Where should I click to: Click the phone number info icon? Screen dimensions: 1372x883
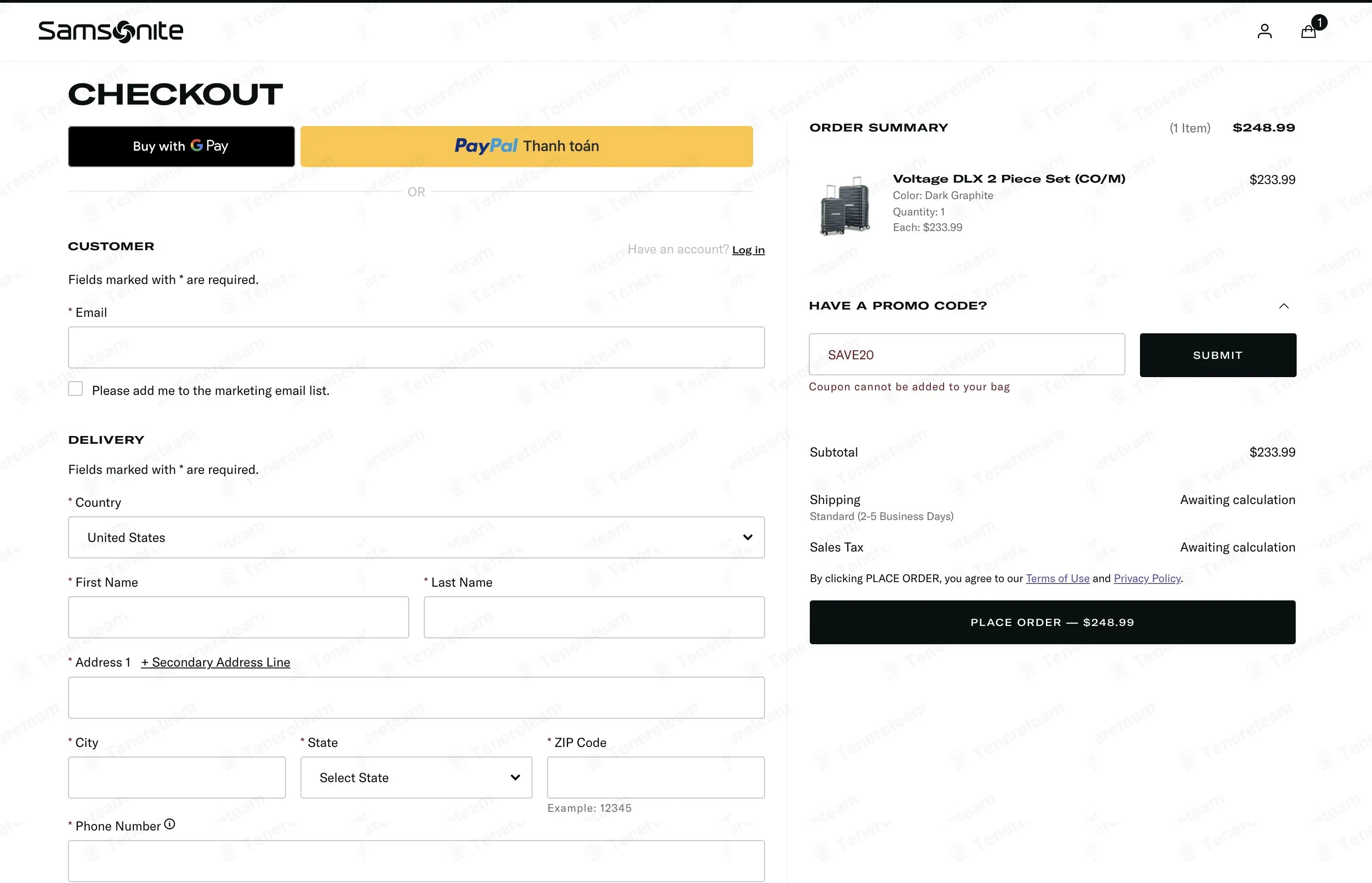pyautogui.click(x=170, y=824)
